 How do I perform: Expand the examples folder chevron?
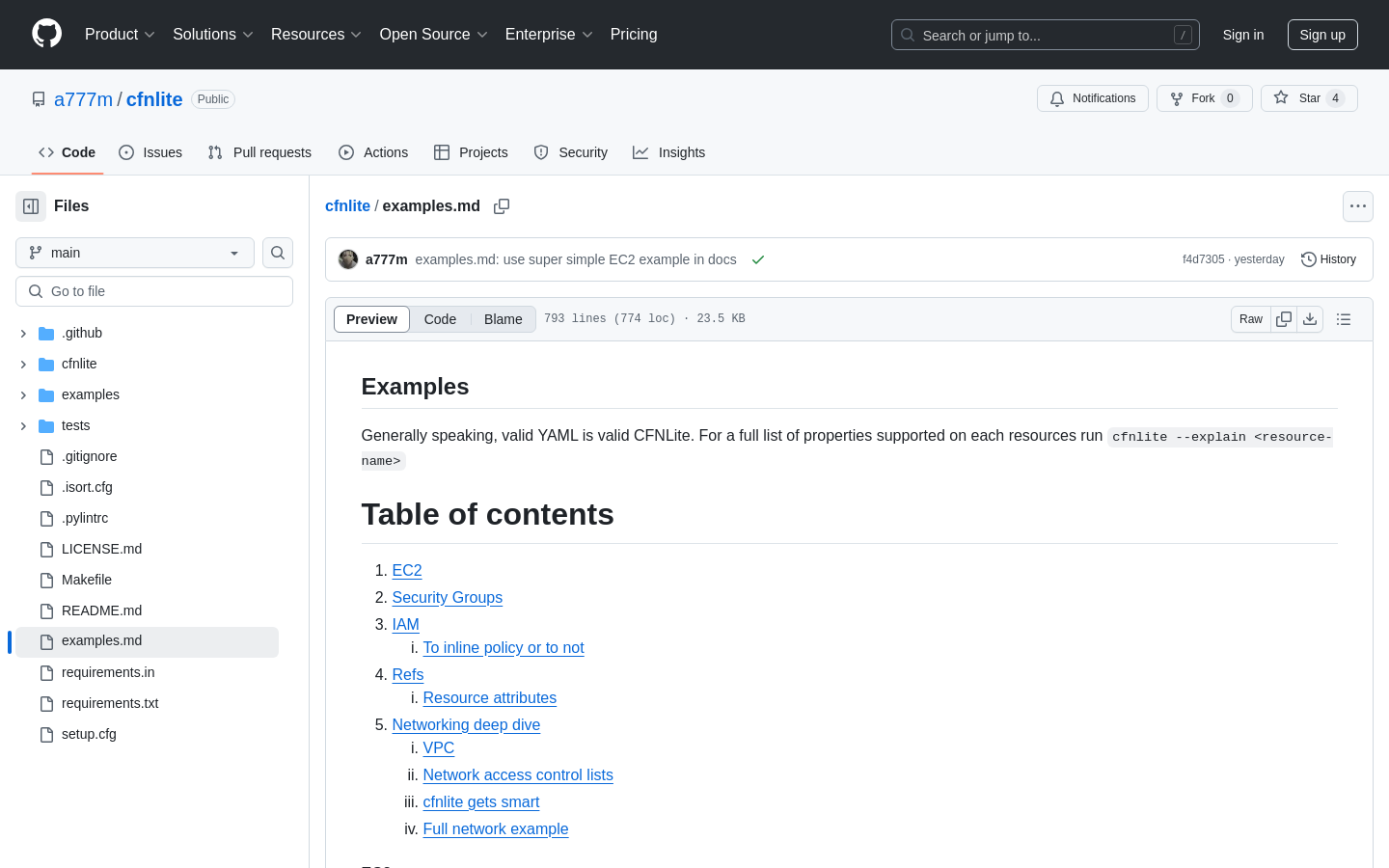coord(23,394)
